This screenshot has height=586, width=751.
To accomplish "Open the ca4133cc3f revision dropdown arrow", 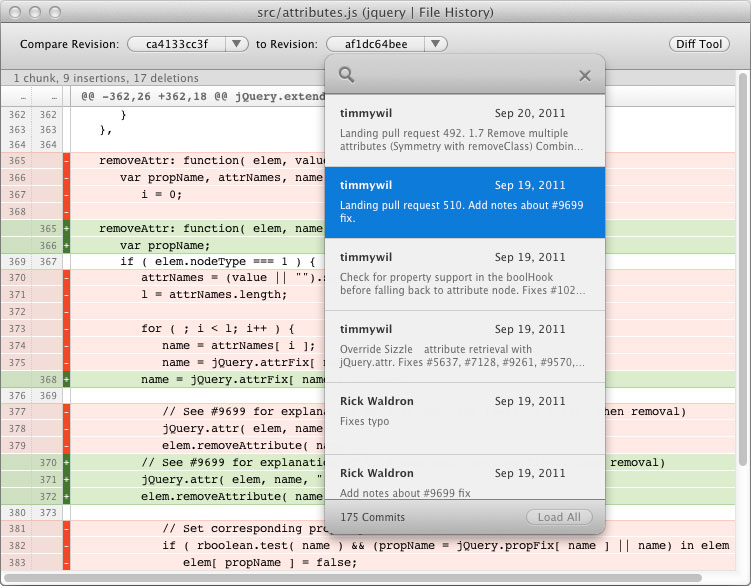I will [x=236, y=44].
